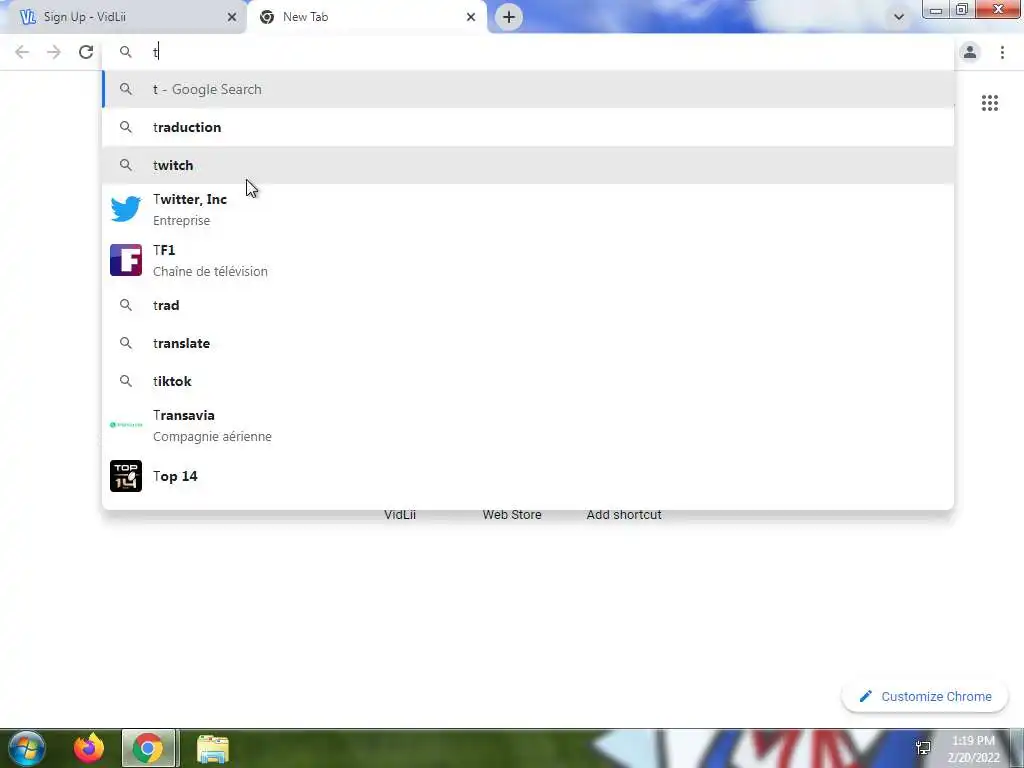
Task: Click the browser back arrow
Action: pos(22,52)
